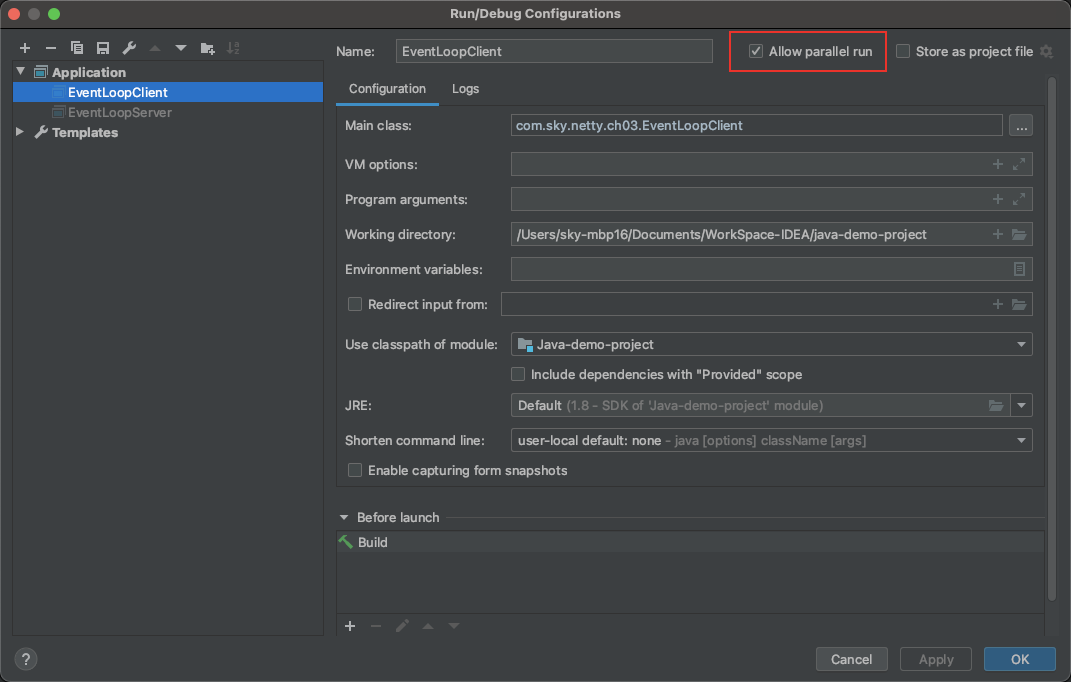Image resolution: width=1071 pixels, height=682 pixels.
Task: Uncheck Allow parallel run
Action: (756, 51)
